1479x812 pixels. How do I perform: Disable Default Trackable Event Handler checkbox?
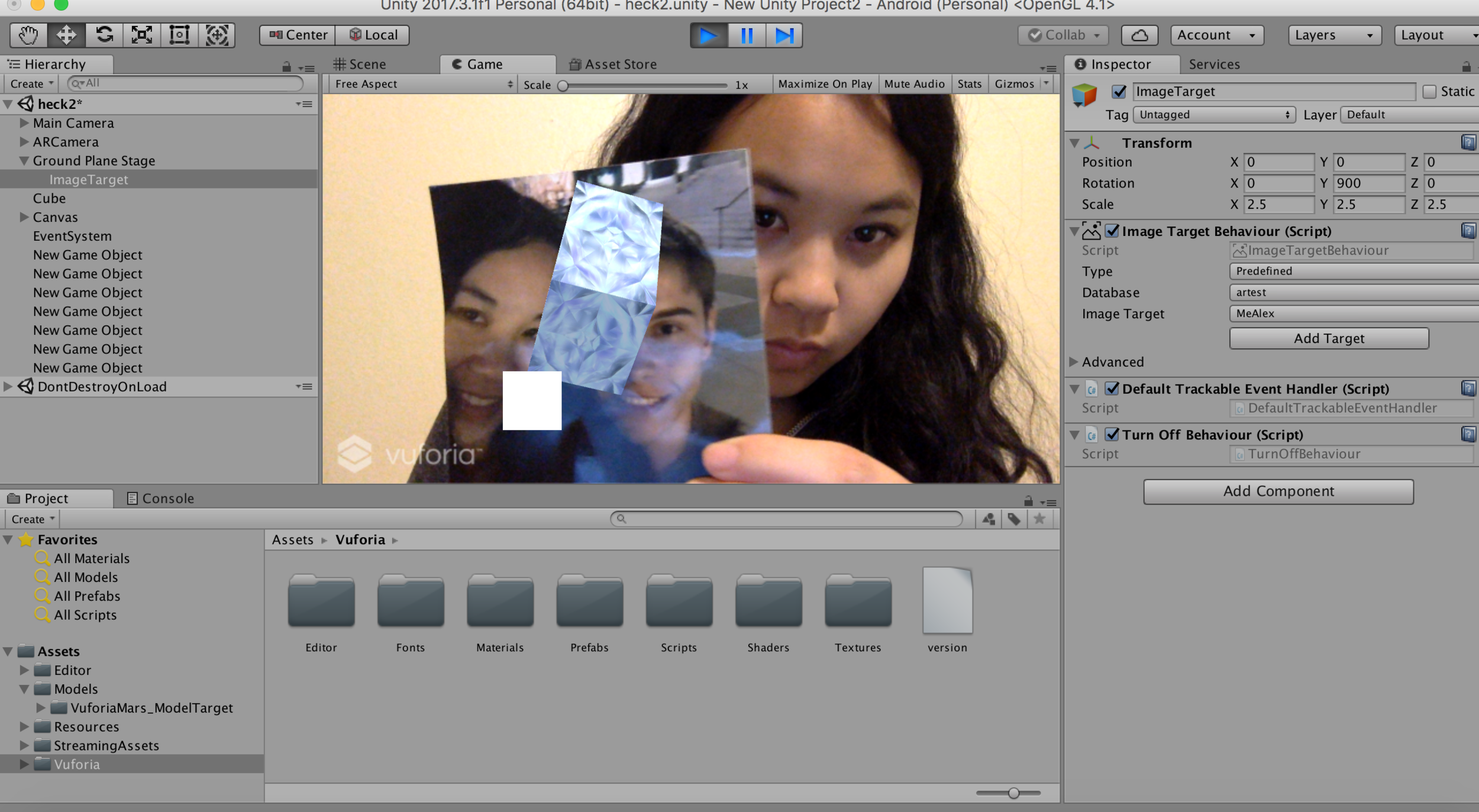click(x=1112, y=388)
